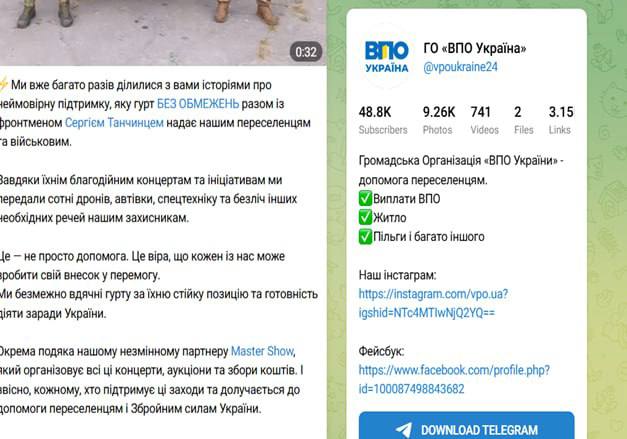
Task: Open the БЕЗ ОБМЕЖЕНЬ link
Action: click(198, 104)
